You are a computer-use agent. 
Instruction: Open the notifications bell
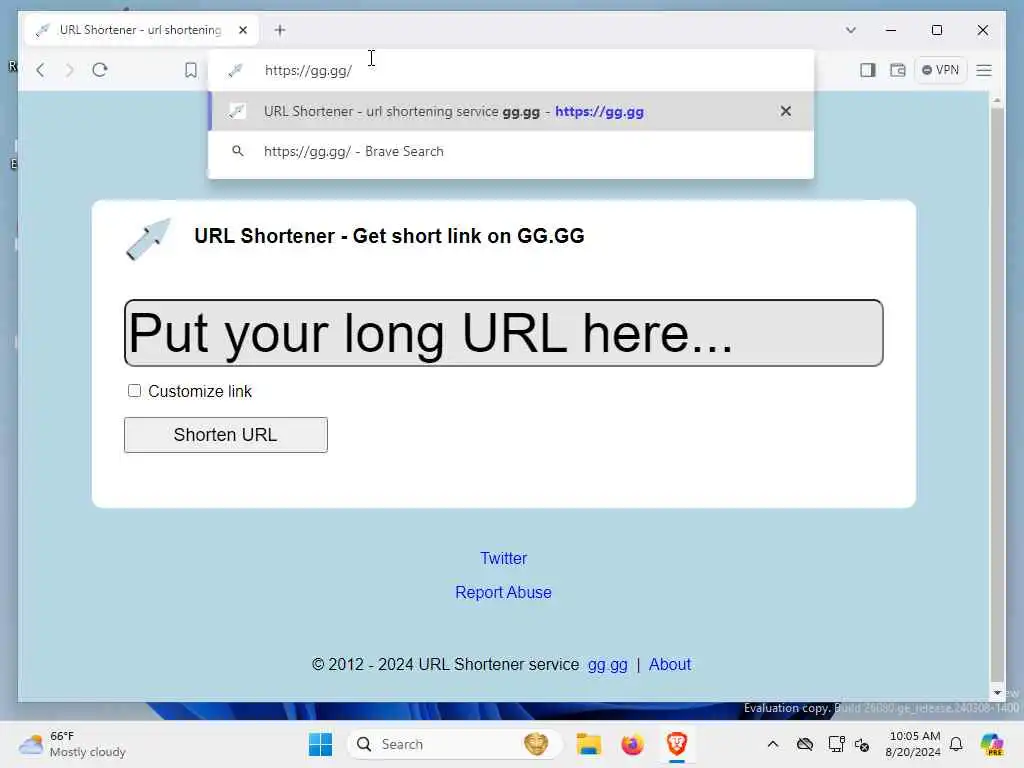[x=956, y=744]
